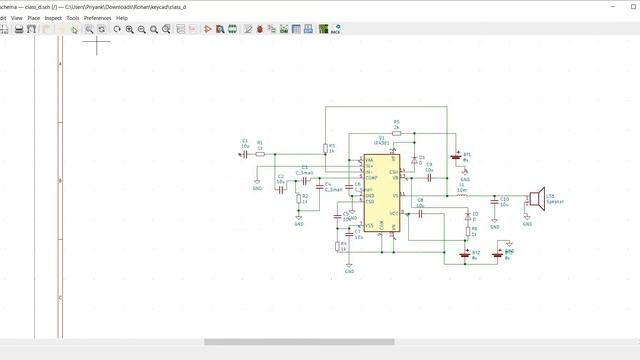Click the Plot schematic icon
Viewport: 640px width, 360px height.
pyautogui.click(x=31, y=29)
